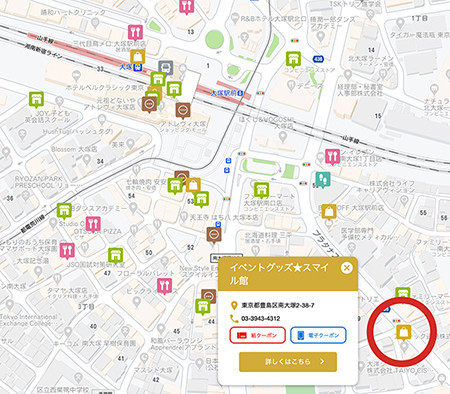Select the gray car marker at 大塚 station
The height and width of the screenshot is (394, 450).
(x=165, y=68)
